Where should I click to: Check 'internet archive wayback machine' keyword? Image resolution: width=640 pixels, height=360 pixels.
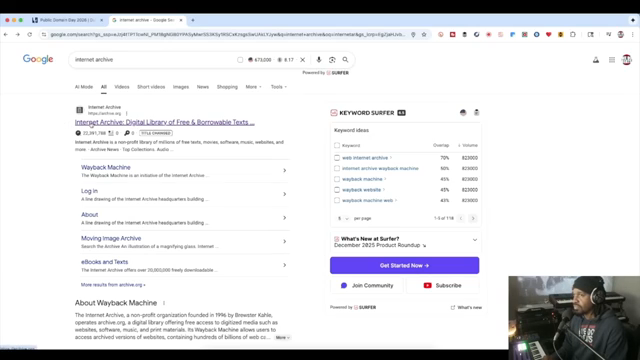[337, 168]
